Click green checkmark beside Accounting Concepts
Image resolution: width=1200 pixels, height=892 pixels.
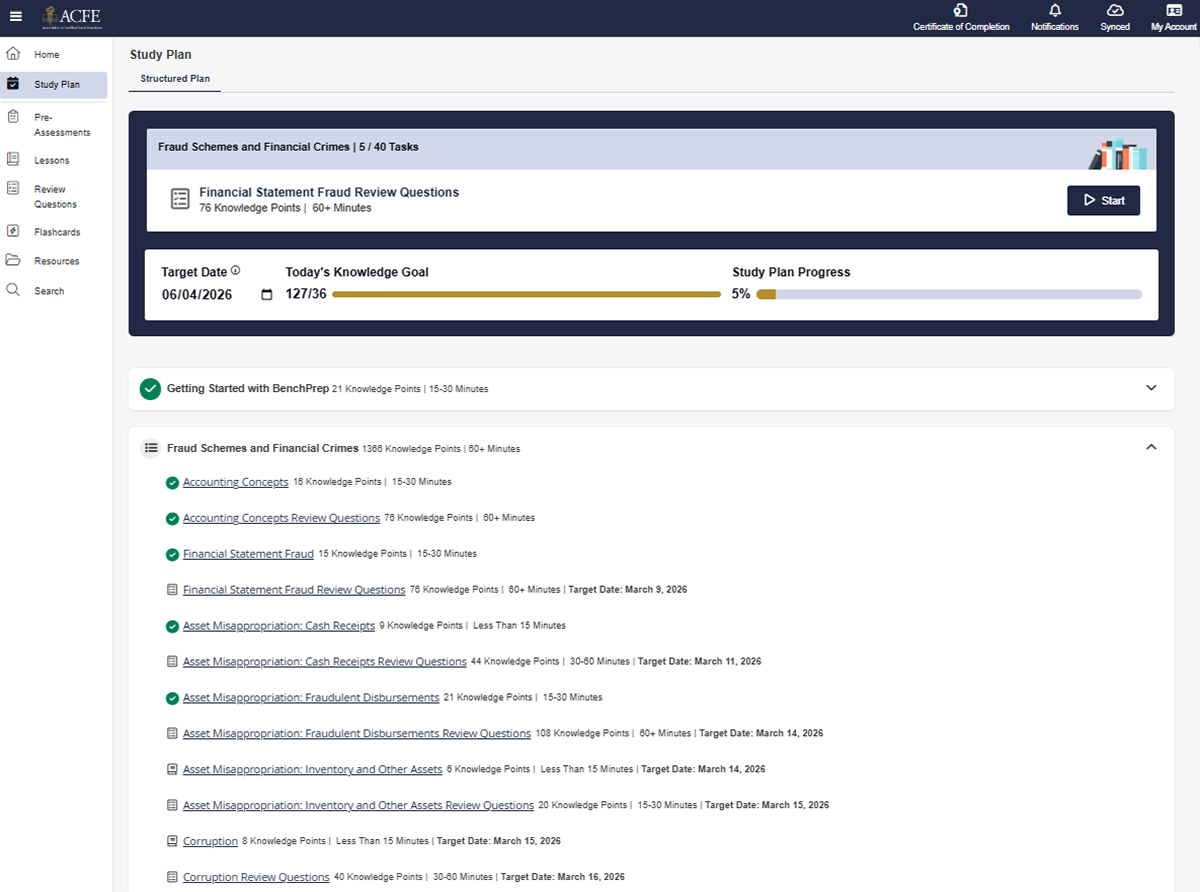coord(172,483)
